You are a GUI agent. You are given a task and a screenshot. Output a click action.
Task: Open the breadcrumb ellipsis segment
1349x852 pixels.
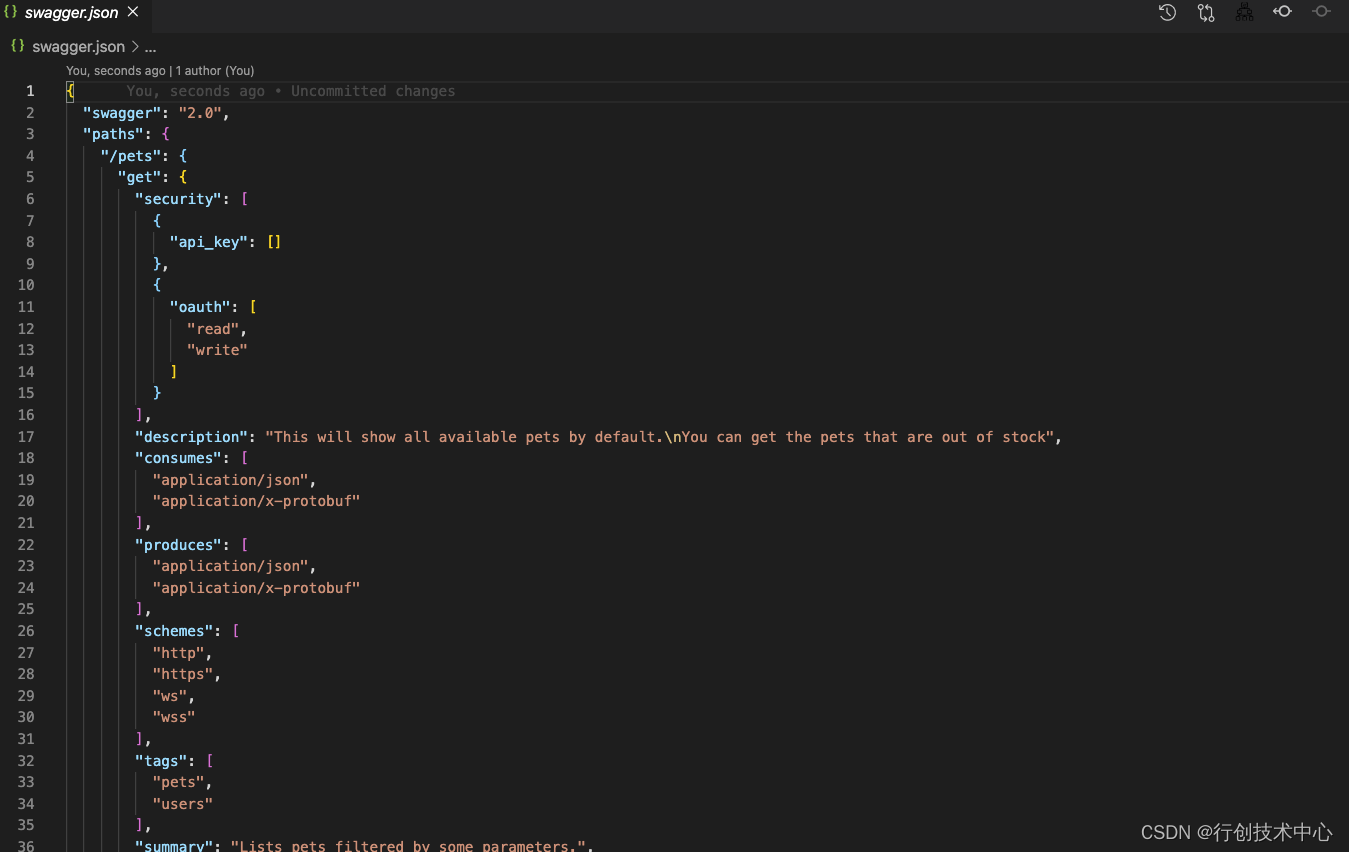[x=150, y=47]
